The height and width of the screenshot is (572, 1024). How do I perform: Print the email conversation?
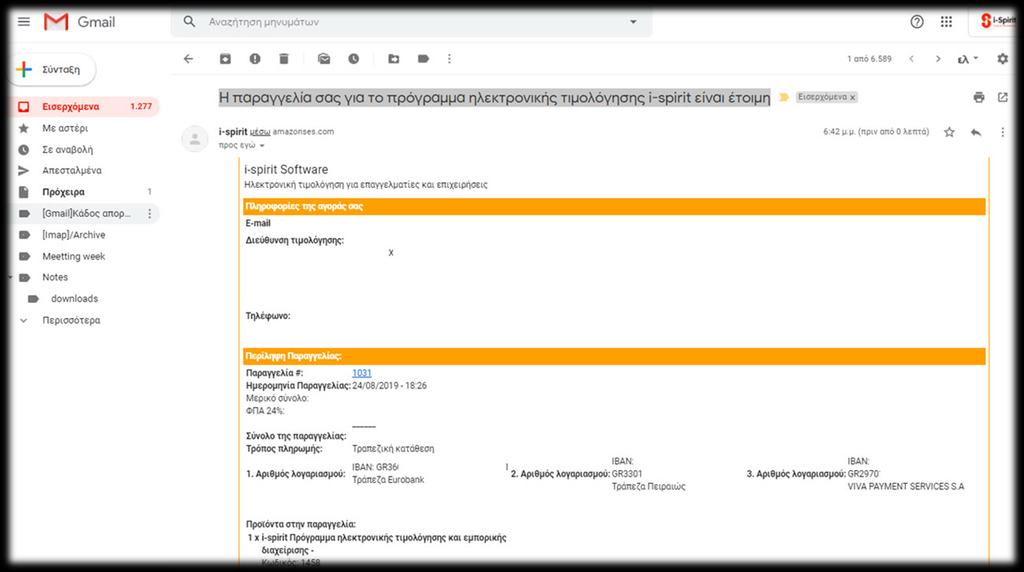pyautogui.click(x=978, y=97)
